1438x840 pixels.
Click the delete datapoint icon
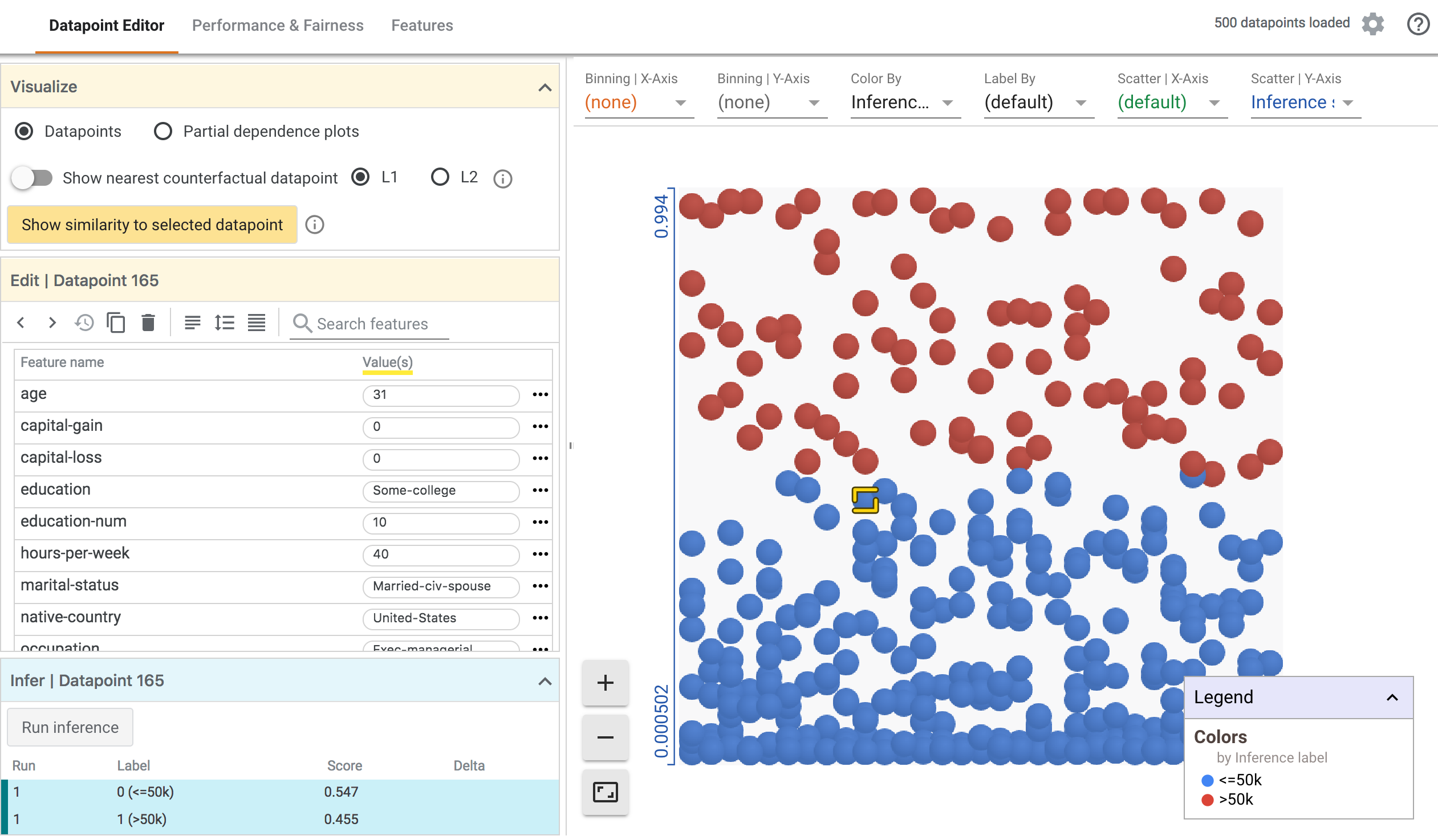[148, 322]
